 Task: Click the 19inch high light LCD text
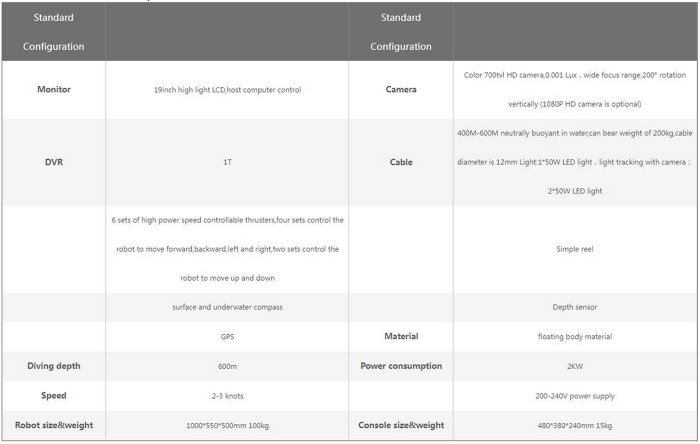pos(227,90)
